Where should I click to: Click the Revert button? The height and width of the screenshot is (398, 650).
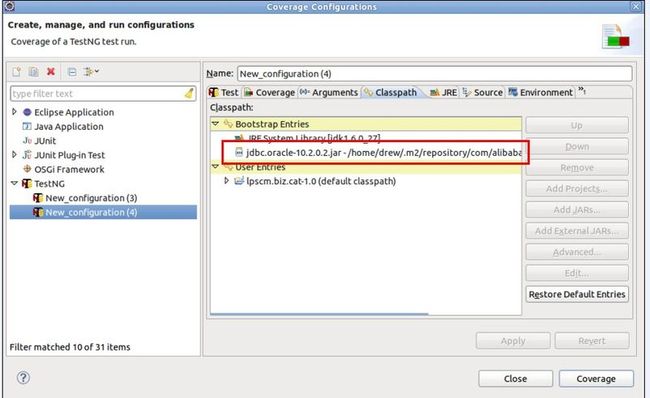pos(592,341)
